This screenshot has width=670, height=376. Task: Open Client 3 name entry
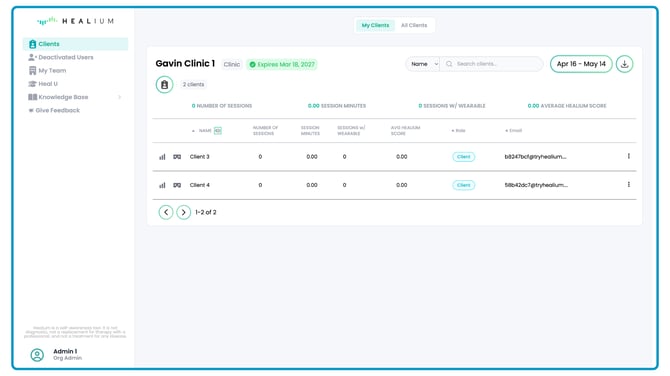click(x=200, y=157)
